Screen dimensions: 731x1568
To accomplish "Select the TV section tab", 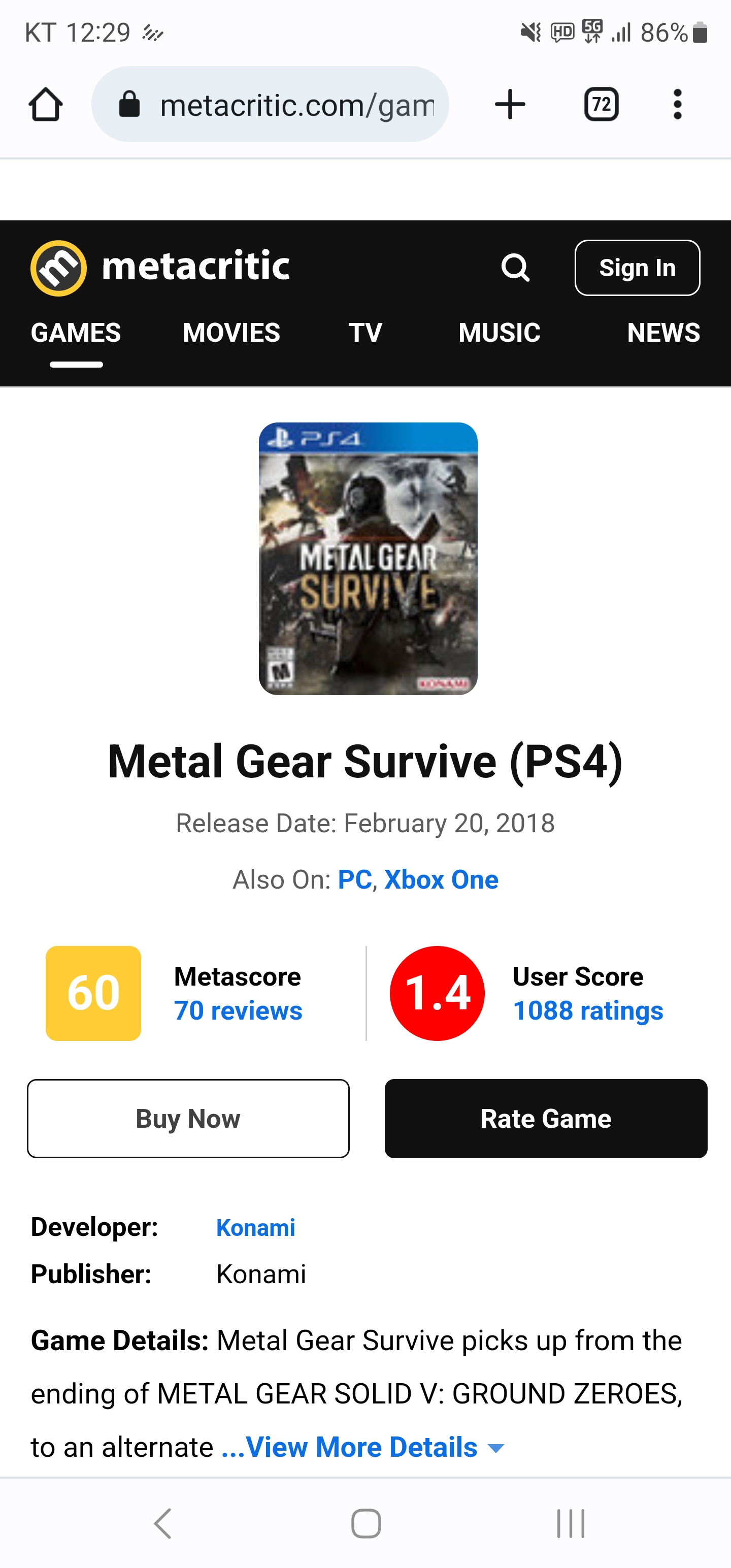I will click(365, 333).
